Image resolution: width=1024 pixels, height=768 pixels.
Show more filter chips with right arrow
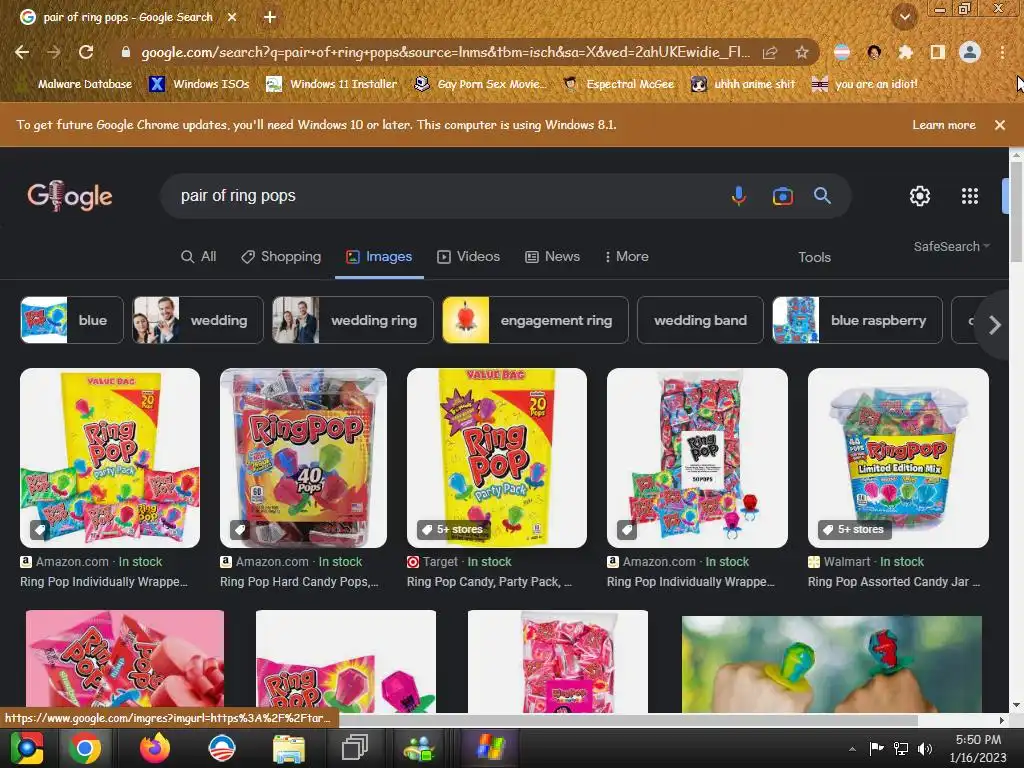click(x=994, y=325)
